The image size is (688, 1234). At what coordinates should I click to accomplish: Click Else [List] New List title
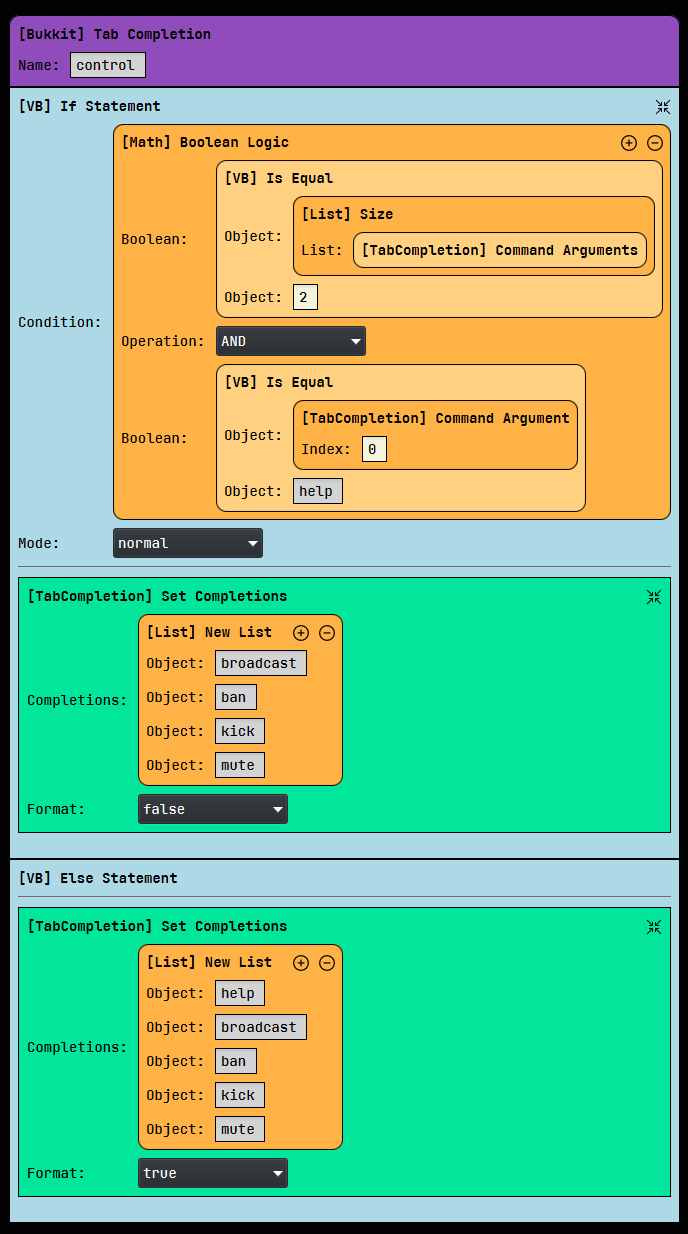coord(209,962)
